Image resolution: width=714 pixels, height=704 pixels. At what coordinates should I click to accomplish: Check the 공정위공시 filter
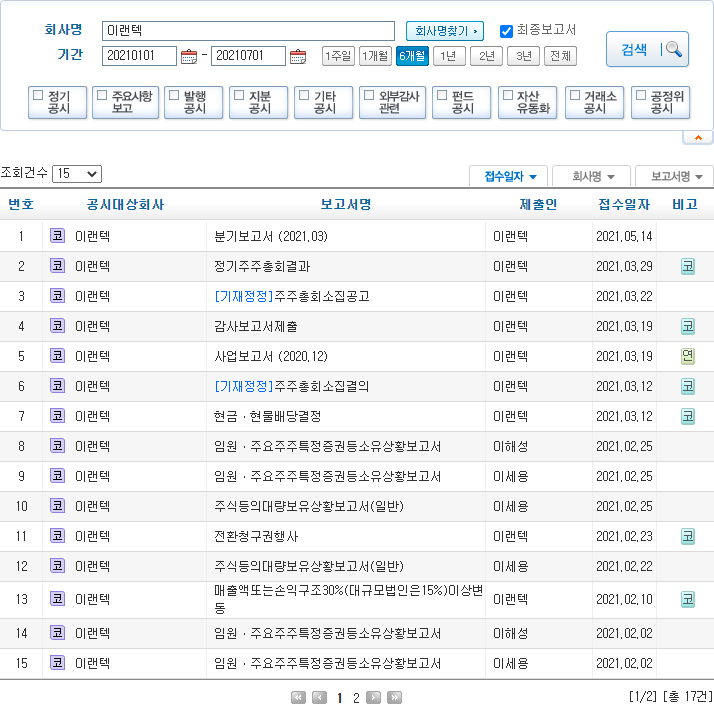click(x=641, y=95)
